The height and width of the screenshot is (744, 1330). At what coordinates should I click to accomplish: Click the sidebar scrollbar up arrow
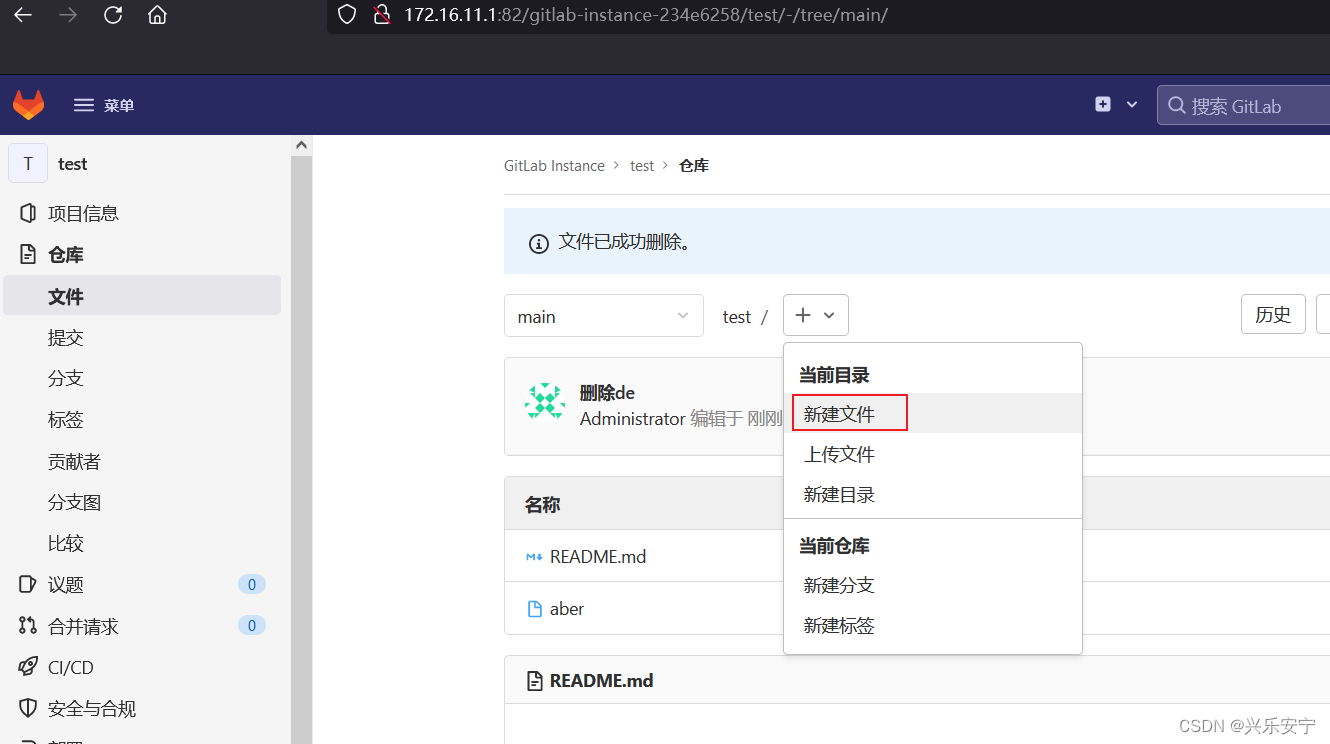301,145
